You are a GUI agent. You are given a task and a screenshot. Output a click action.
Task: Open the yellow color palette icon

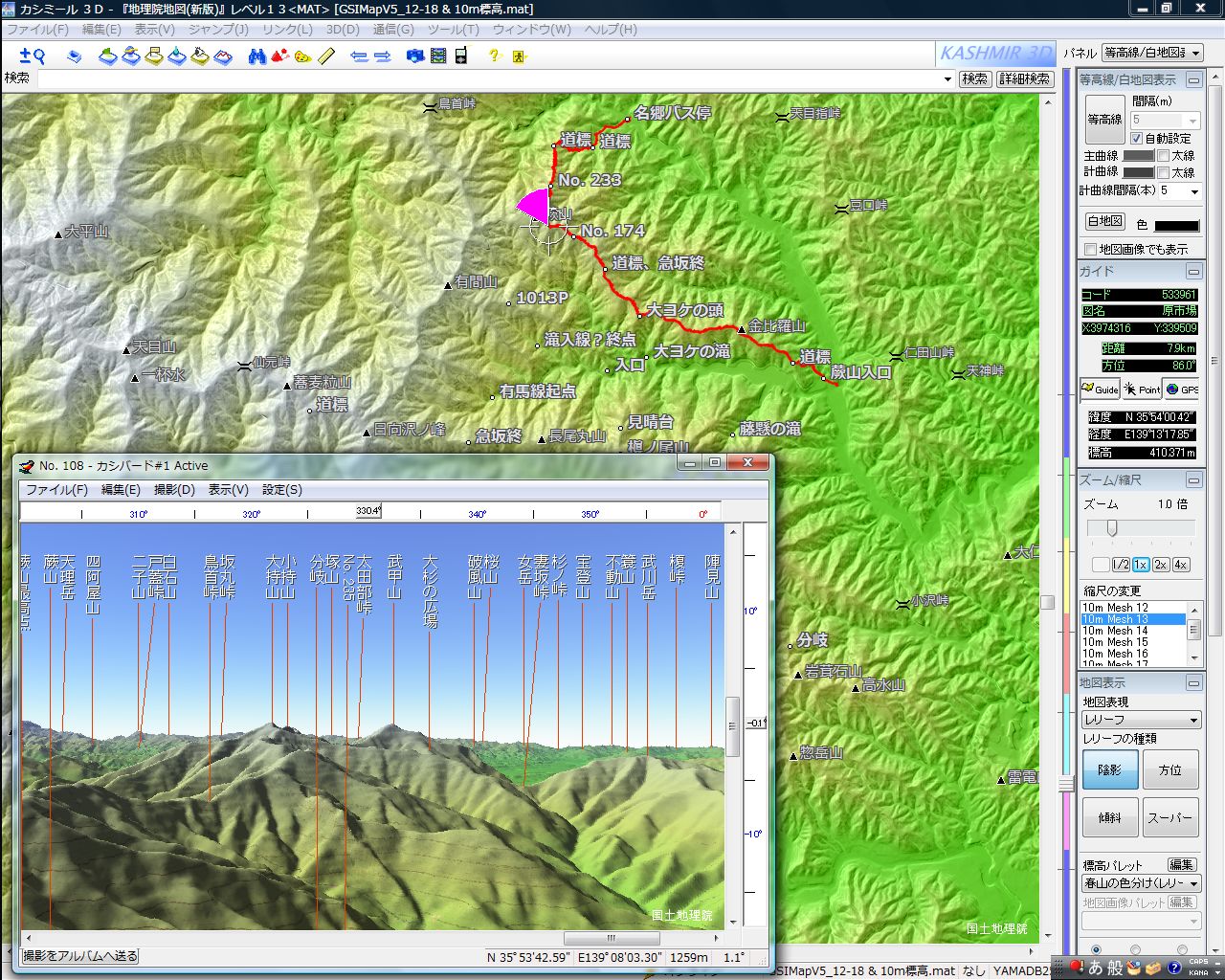pos(302,56)
